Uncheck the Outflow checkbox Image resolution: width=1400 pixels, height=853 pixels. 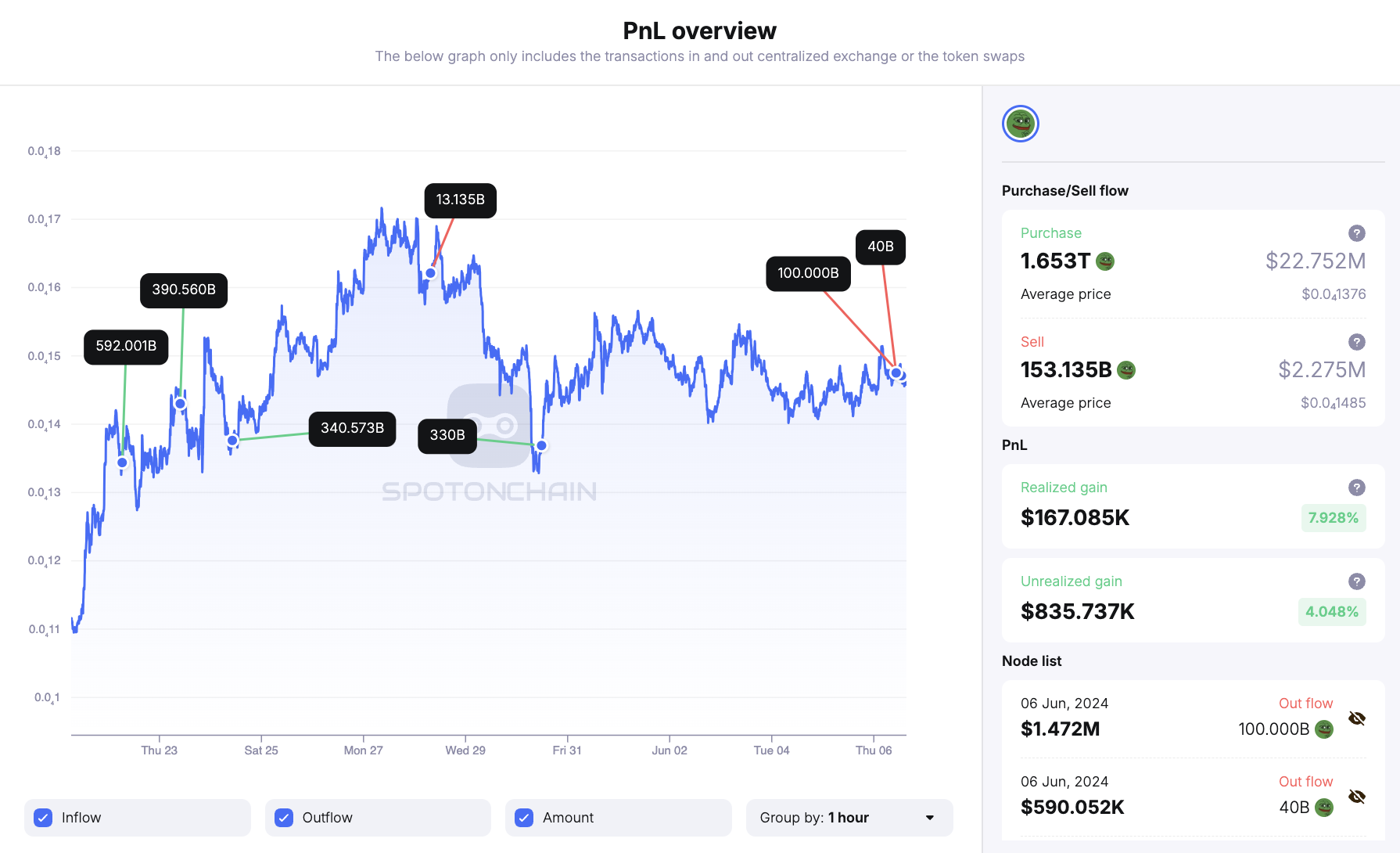coord(283,817)
